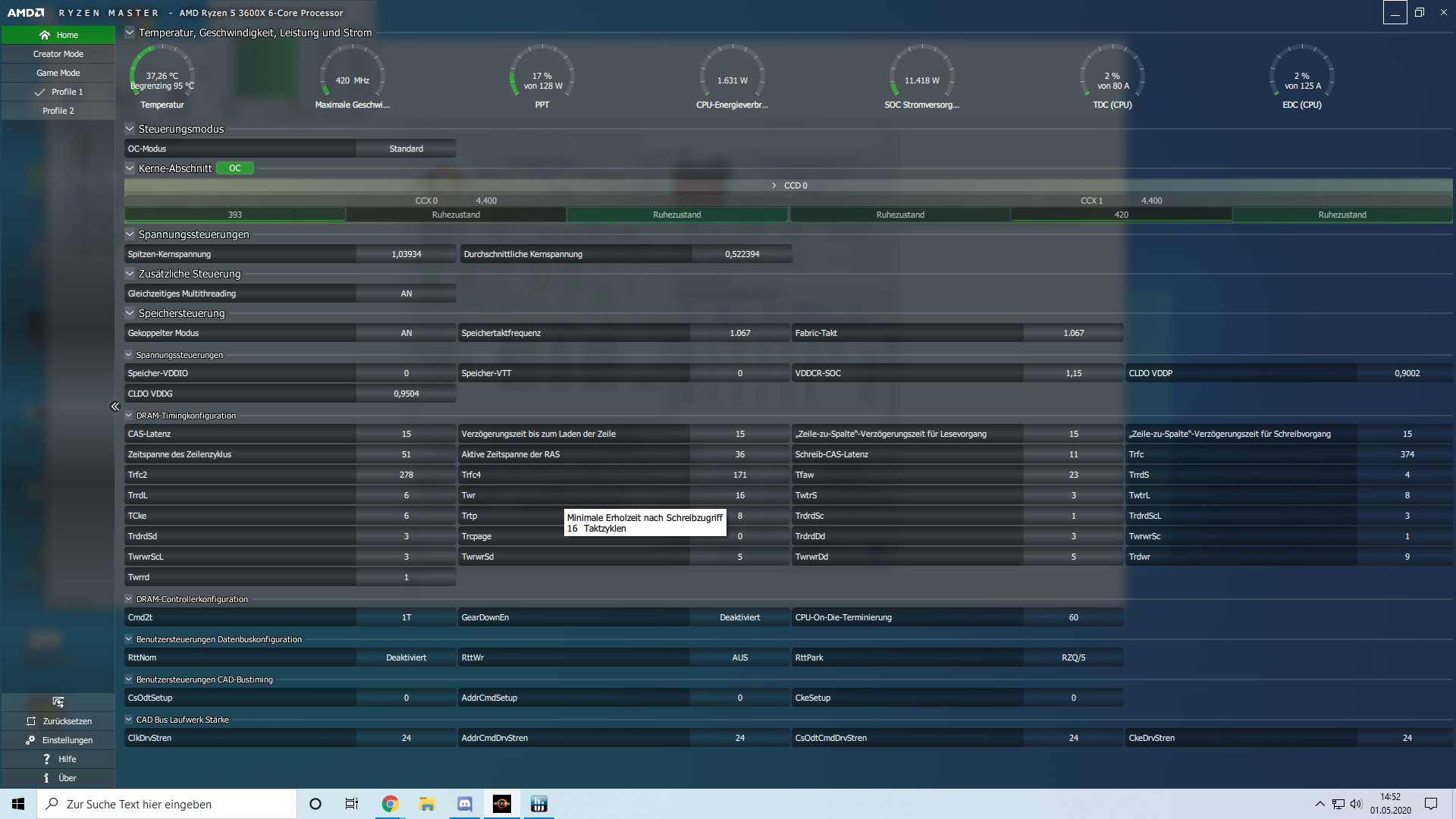Click the Home house icon
The height and width of the screenshot is (819, 1456).
point(45,35)
